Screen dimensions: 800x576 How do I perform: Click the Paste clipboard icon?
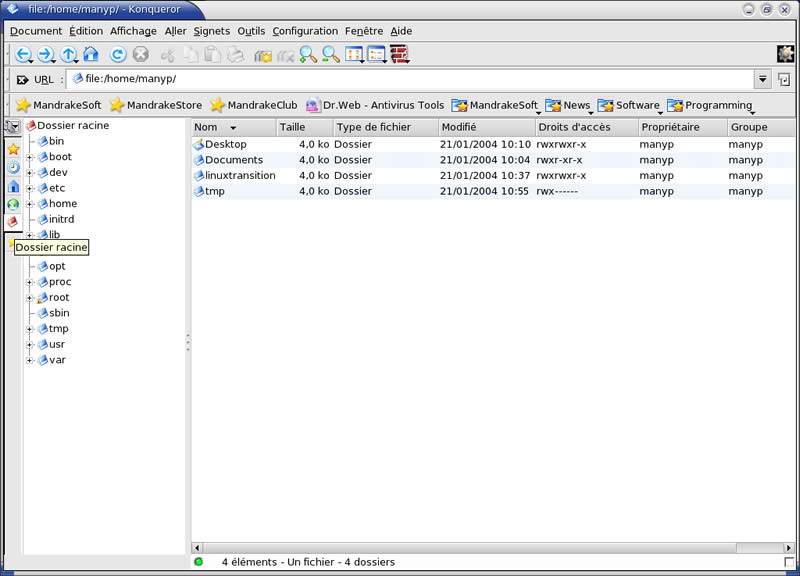[x=212, y=55]
